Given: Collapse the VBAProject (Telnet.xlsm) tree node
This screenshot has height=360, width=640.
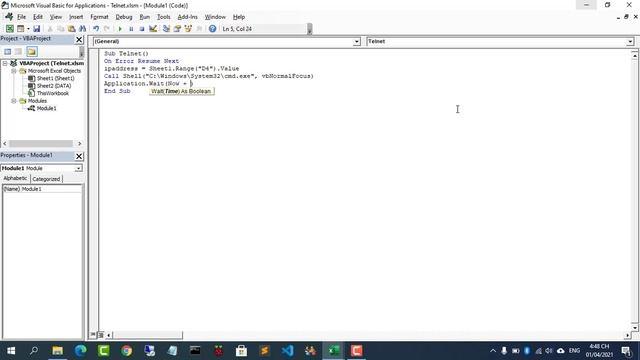Looking at the screenshot, I should coord(5,63).
